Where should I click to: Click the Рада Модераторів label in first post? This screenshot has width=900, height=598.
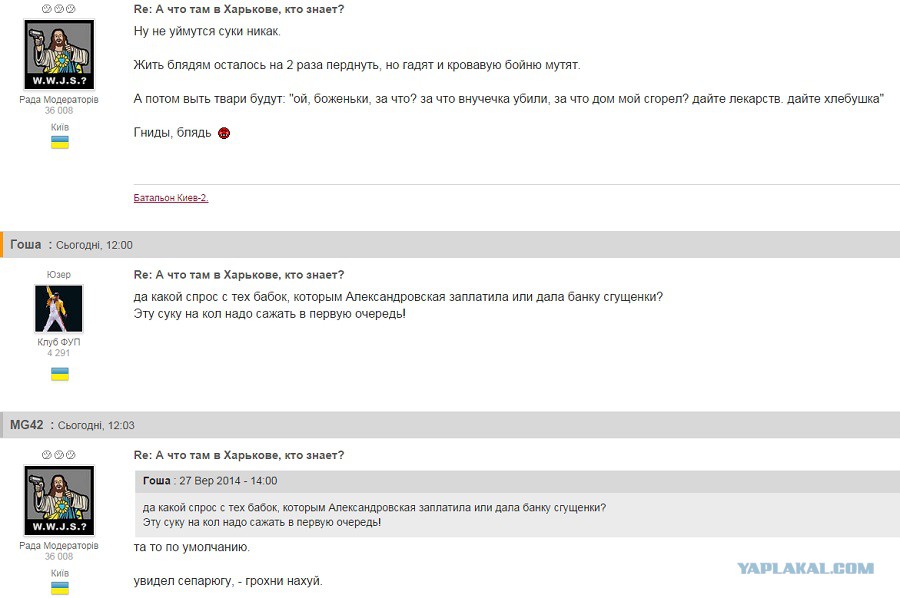[59, 99]
